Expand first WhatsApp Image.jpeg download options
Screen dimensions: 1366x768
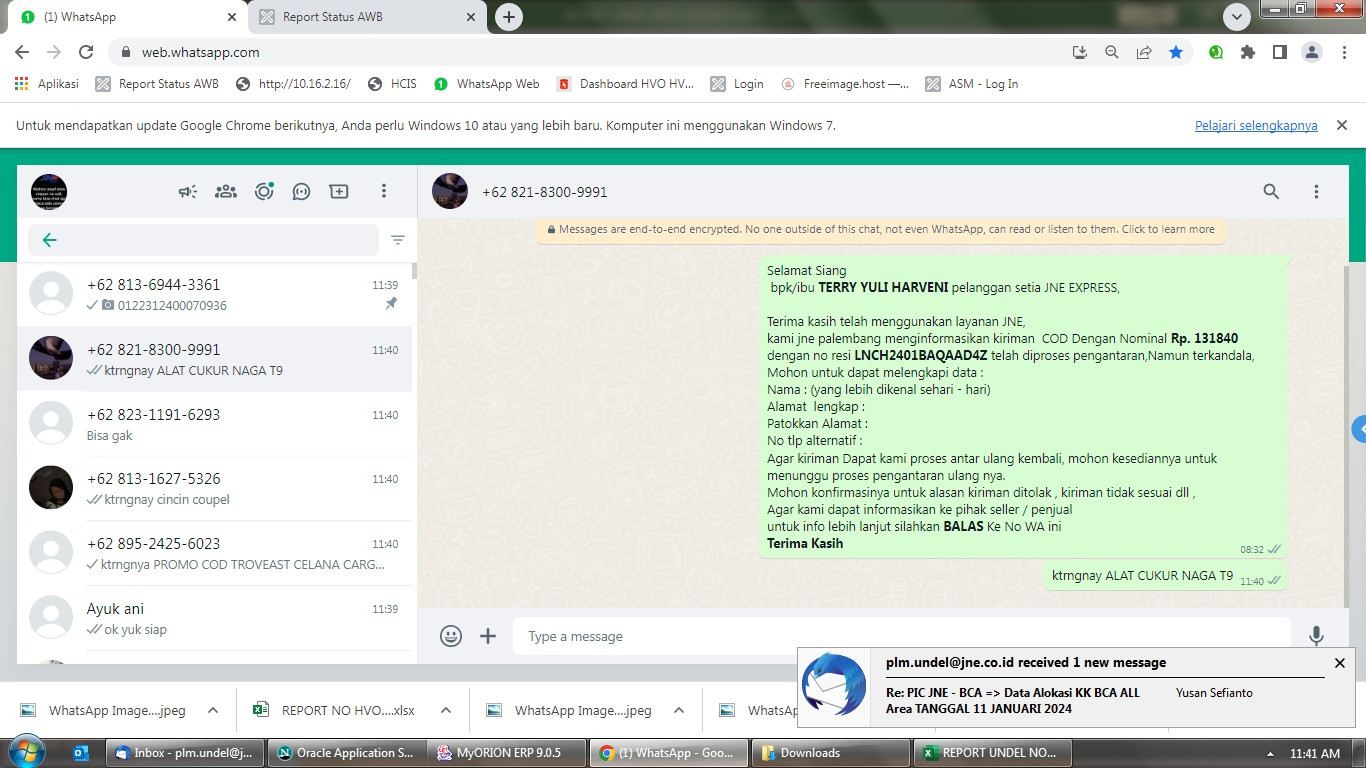(x=212, y=710)
